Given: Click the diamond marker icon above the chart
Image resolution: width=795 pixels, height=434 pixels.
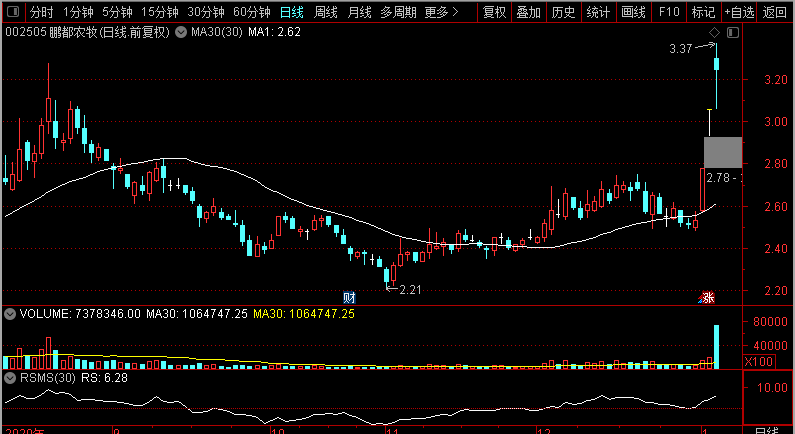Looking at the screenshot, I should [714, 33].
